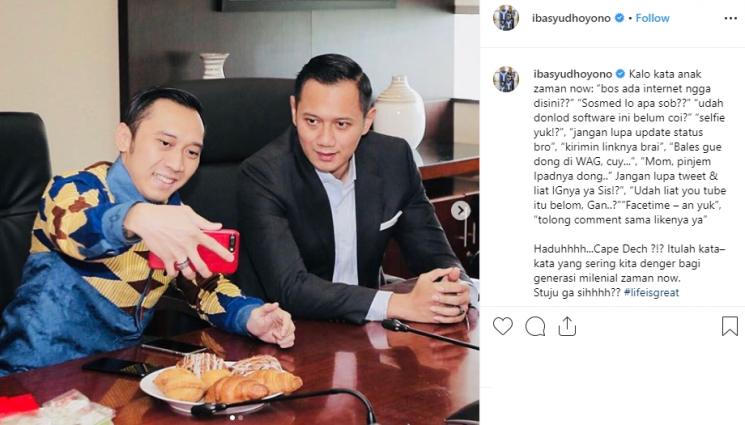Follow ibasyudhoyono account
Viewport: 745px width, 425px height.
coord(652,18)
